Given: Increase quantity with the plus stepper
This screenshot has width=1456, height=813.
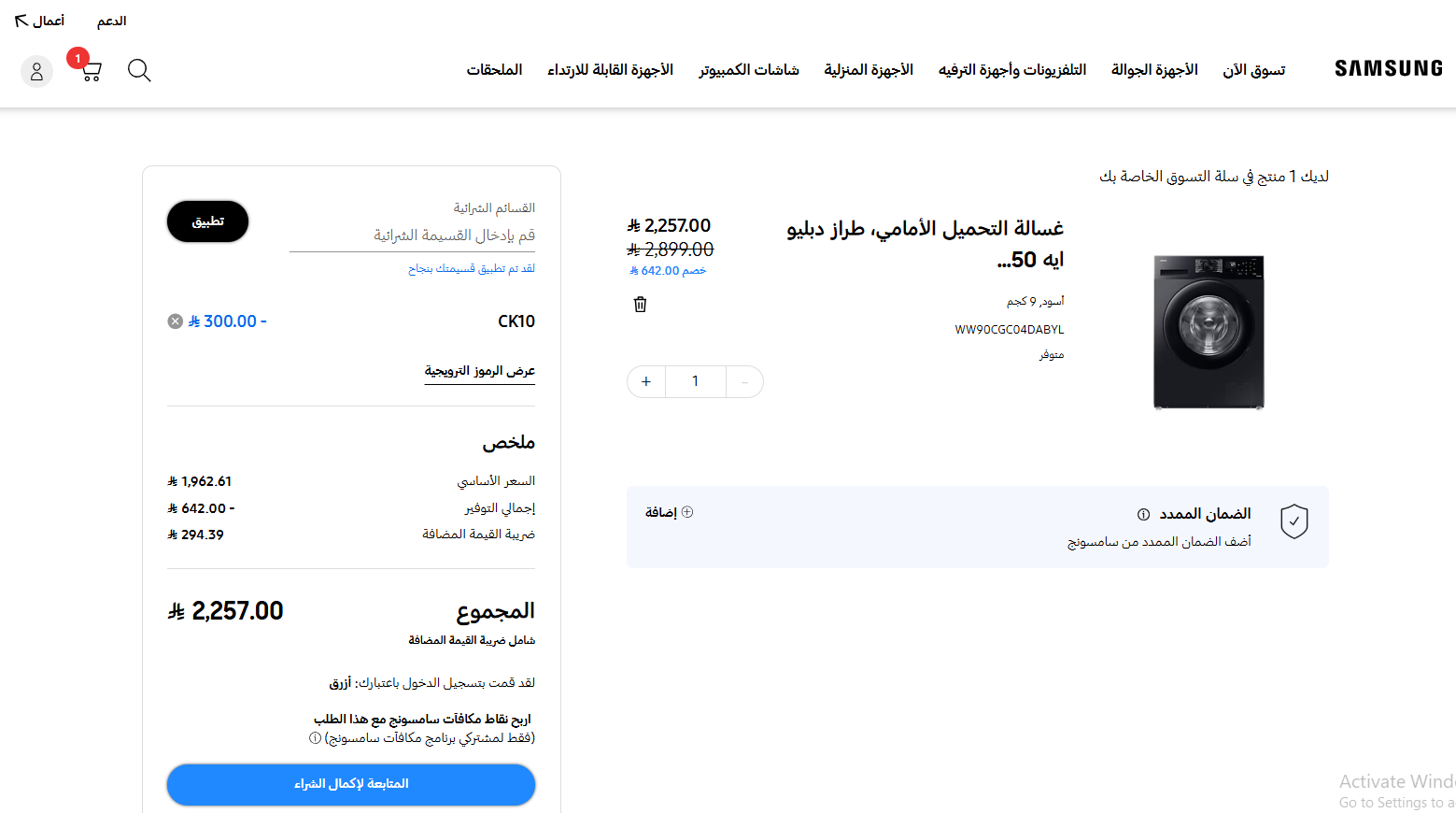Looking at the screenshot, I should pos(645,381).
